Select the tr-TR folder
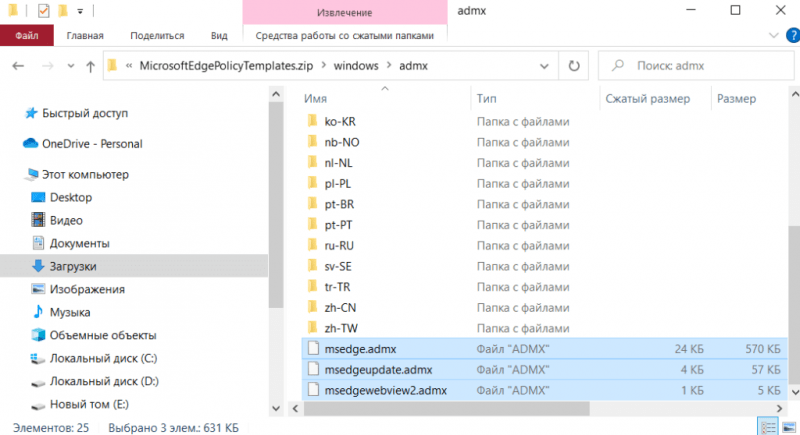The image size is (800, 435). 337,287
